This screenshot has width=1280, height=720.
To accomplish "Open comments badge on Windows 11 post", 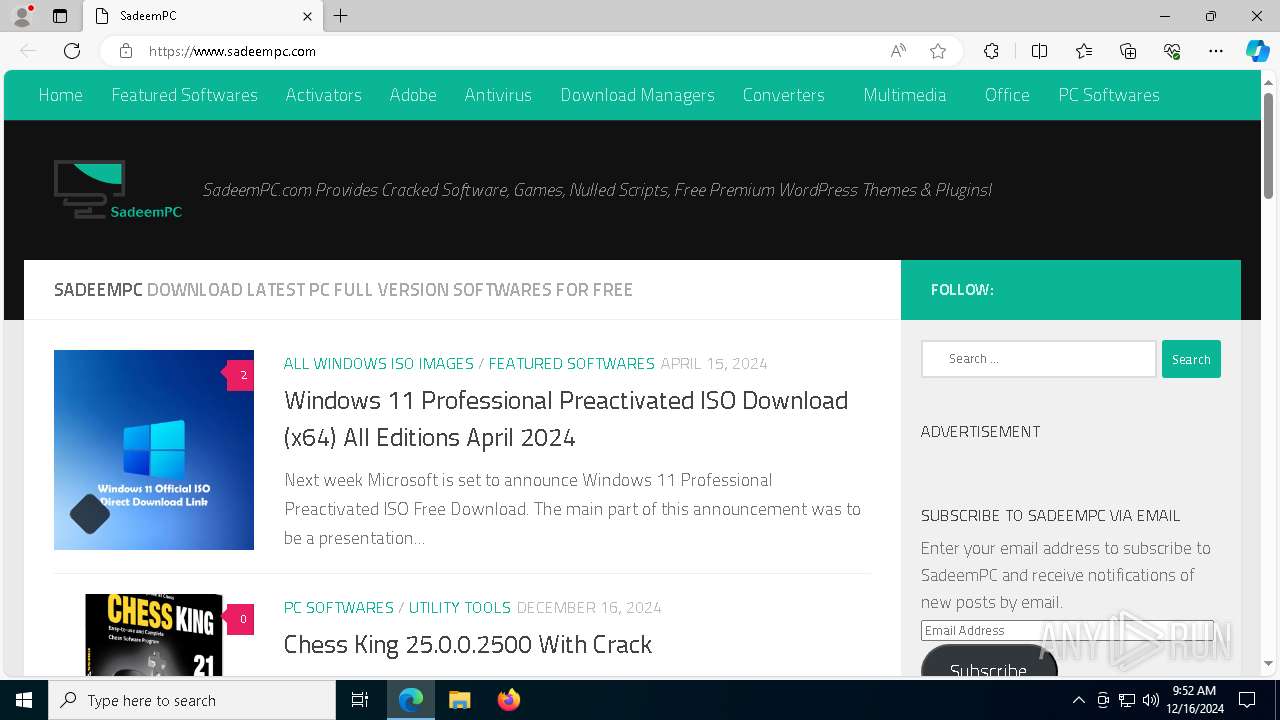I will click(x=241, y=376).
